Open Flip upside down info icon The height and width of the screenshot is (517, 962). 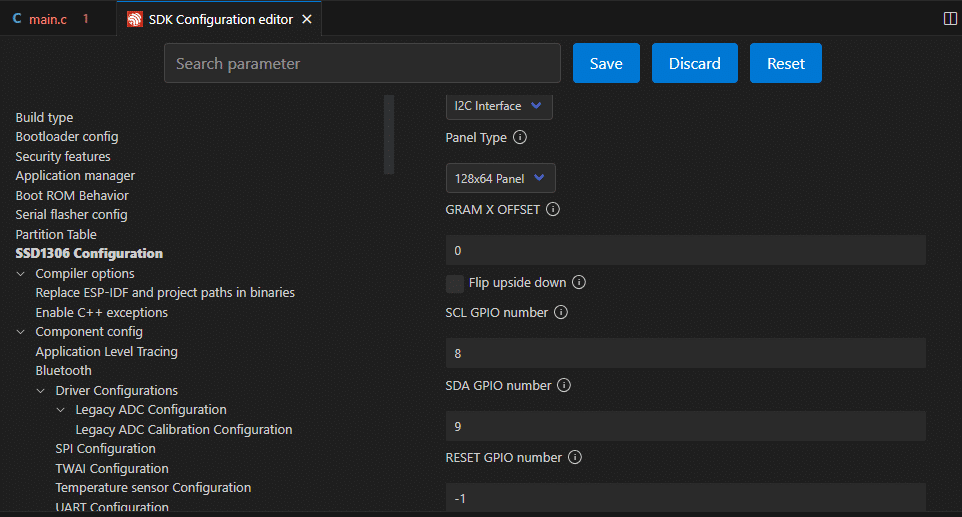[579, 282]
